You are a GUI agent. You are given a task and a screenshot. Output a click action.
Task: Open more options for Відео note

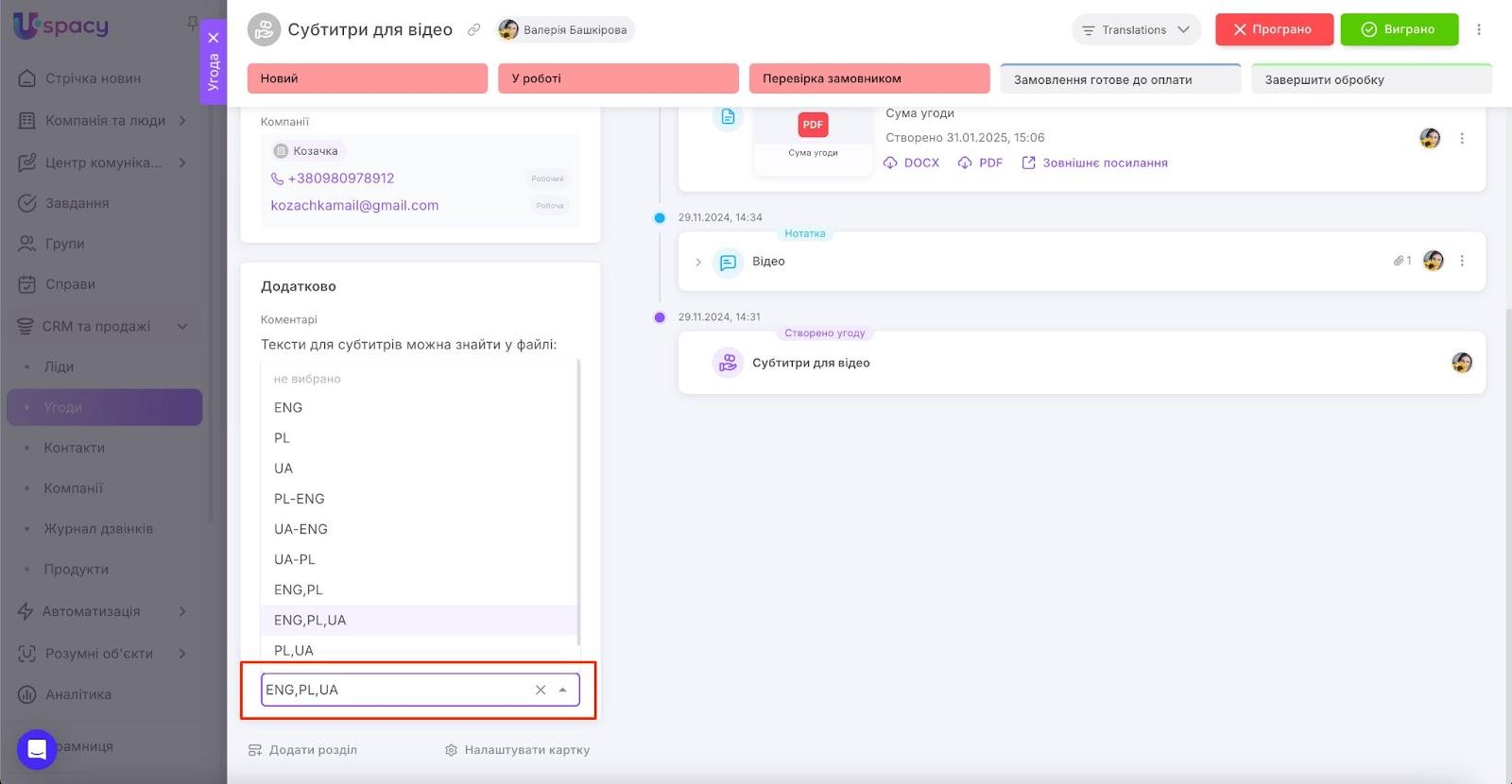point(1462,261)
